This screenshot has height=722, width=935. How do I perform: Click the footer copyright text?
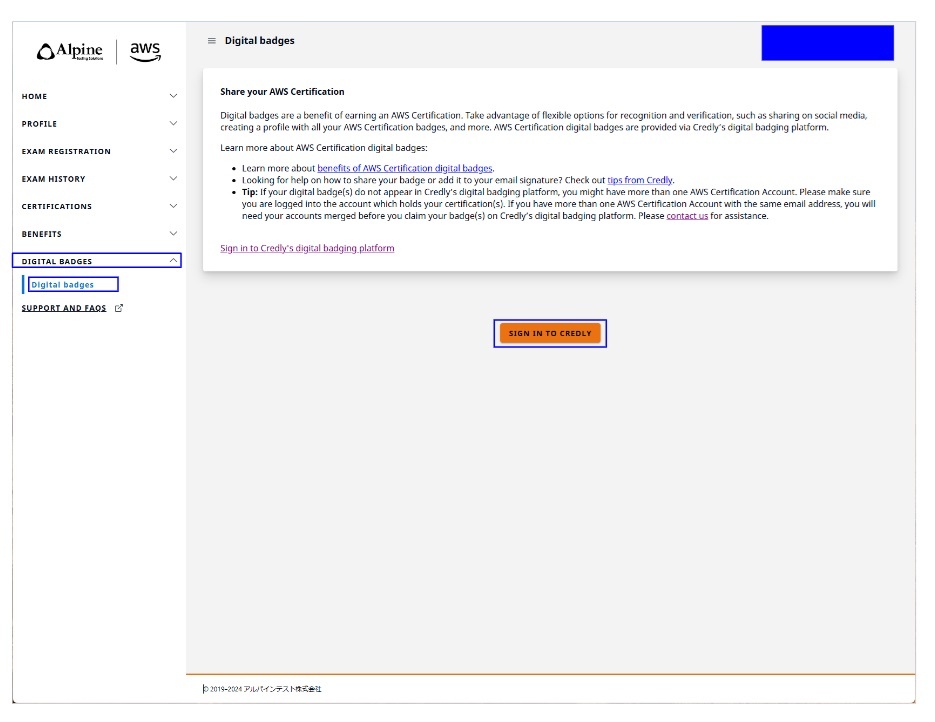pos(262,689)
